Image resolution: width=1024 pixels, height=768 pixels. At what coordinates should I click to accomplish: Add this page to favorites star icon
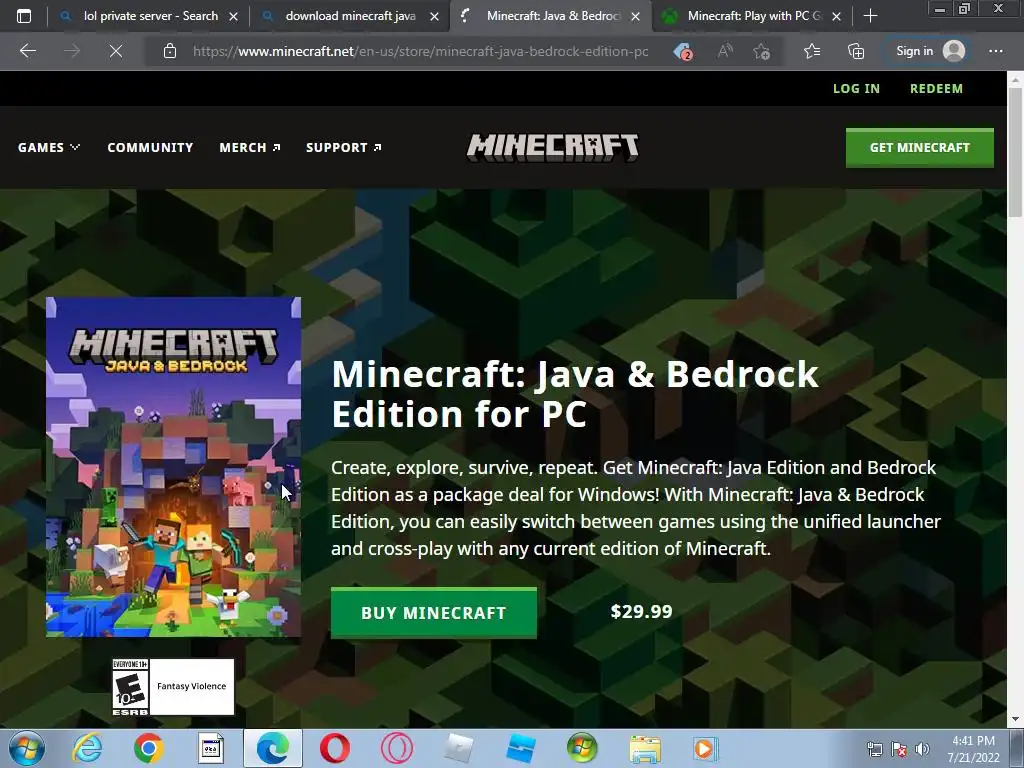point(761,51)
